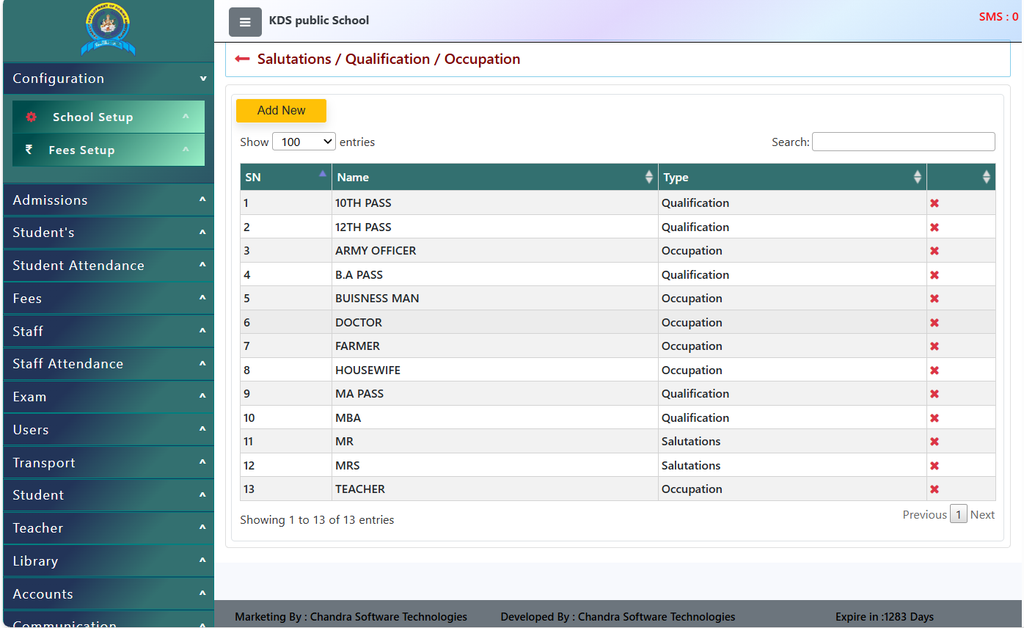1024x628 pixels.
Task: Delete the HOUSEWIFE row
Action: (934, 370)
